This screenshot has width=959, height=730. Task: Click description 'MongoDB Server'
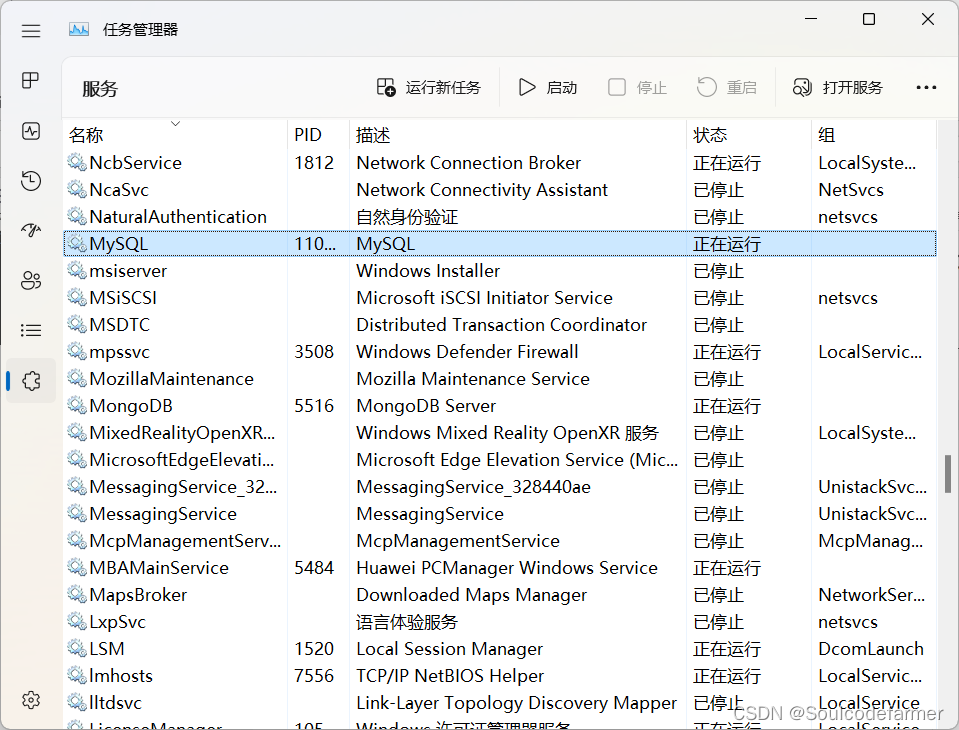coord(426,405)
